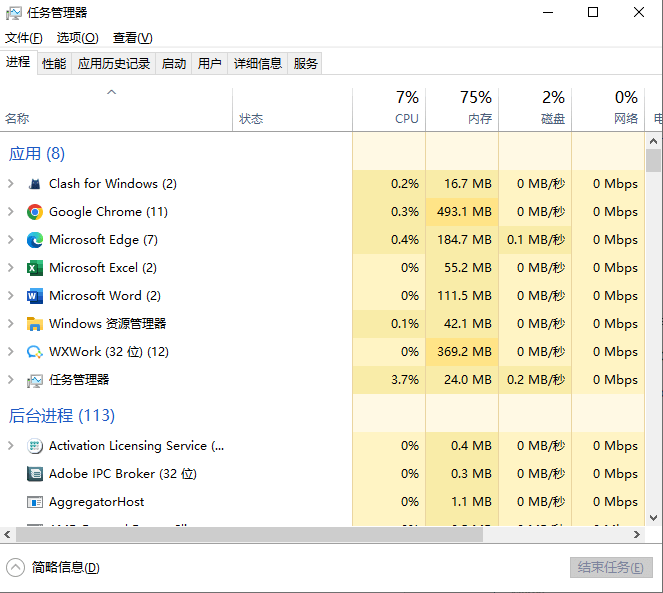Image resolution: width=663 pixels, height=593 pixels.
Task: Select the 42.1 MB memory cell
Action: (x=462, y=323)
